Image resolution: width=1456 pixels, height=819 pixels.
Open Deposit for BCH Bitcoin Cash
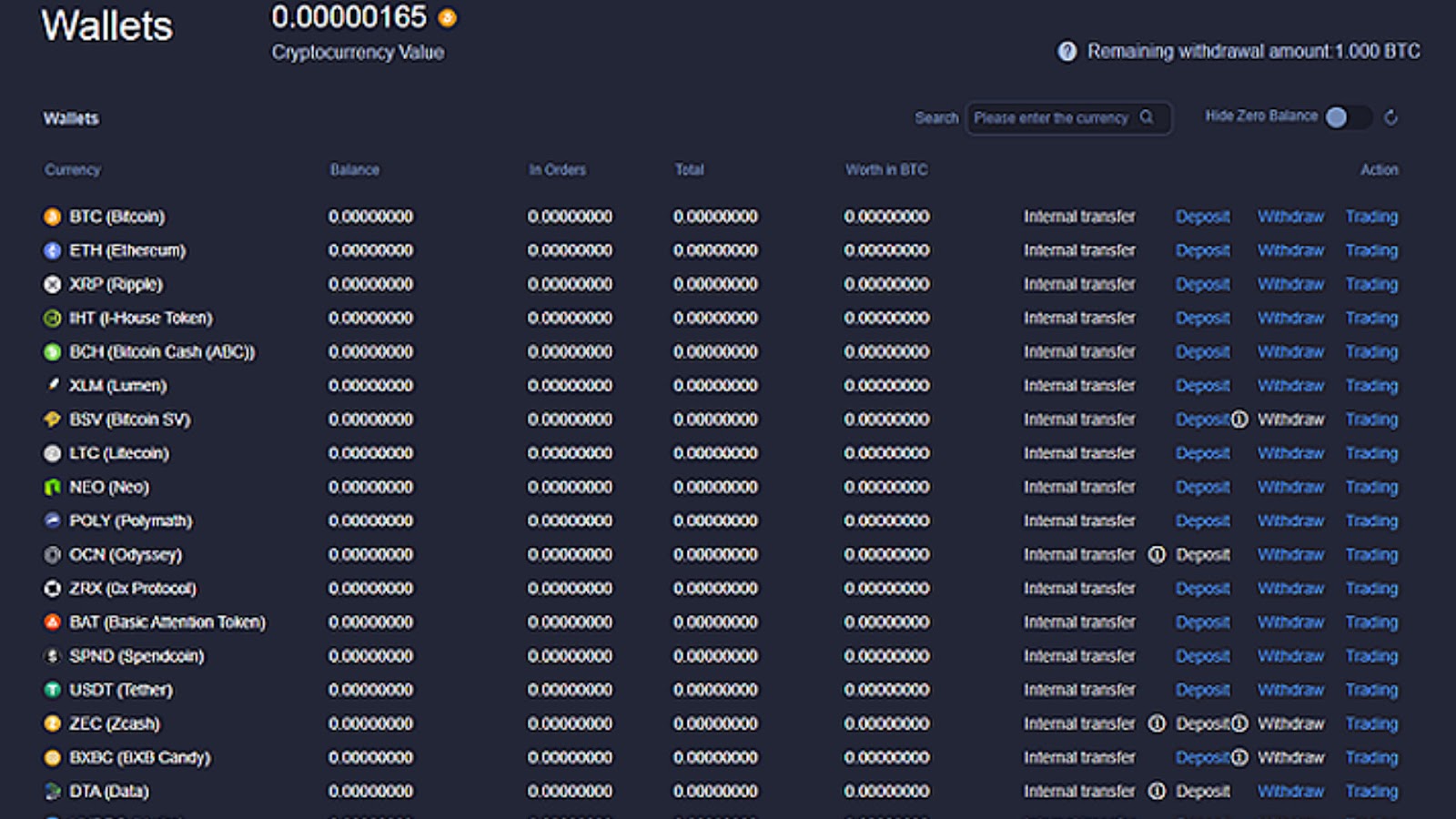pyautogui.click(x=1202, y=351)
